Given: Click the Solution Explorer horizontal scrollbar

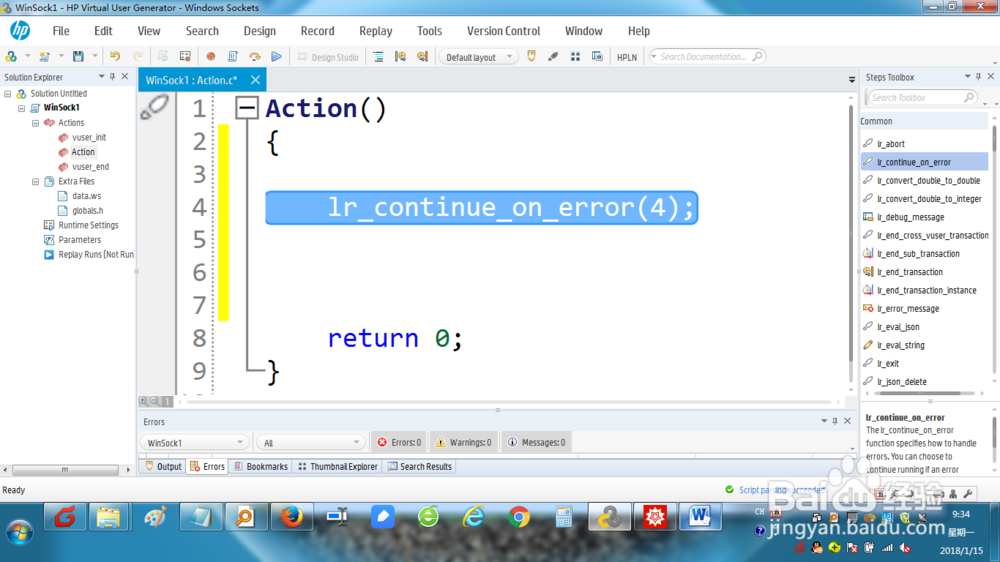Looking at the screenshot, I should pyautogui.click(x=64, y=470).
